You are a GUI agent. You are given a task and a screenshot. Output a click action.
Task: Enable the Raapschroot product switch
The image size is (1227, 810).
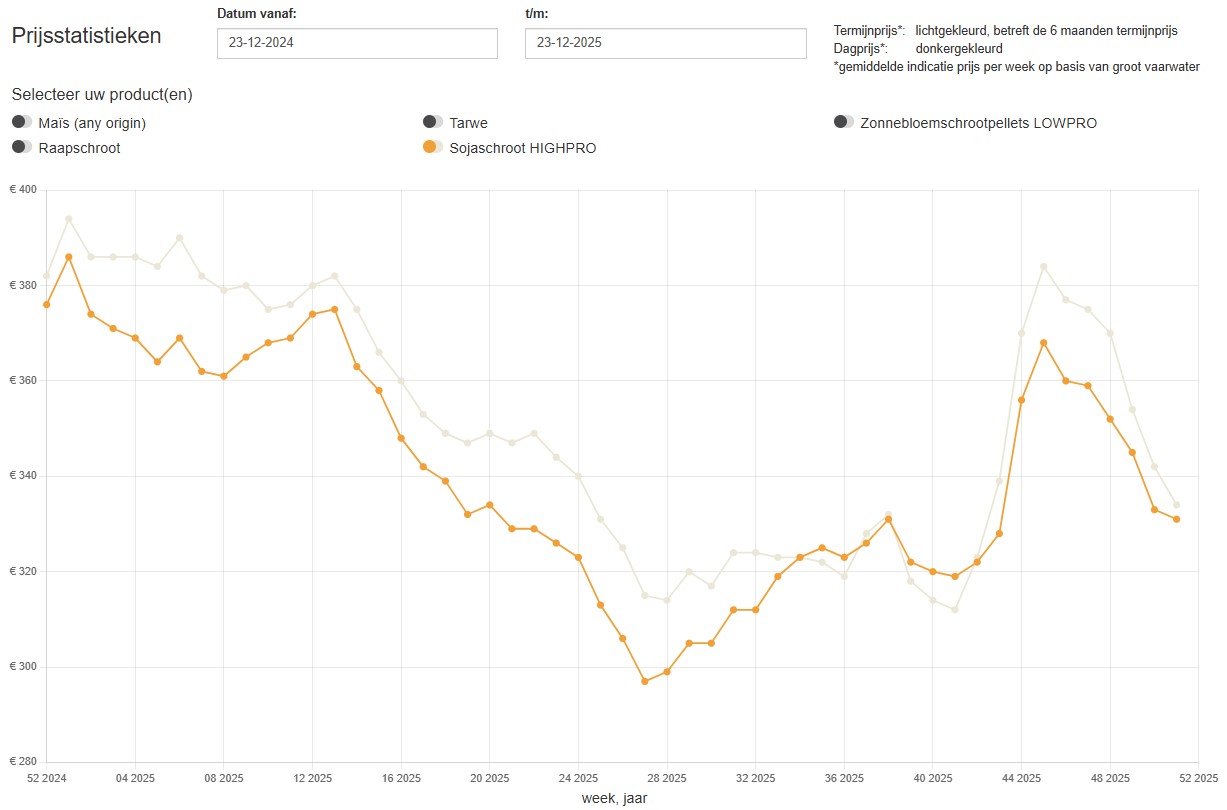point(22,147)
